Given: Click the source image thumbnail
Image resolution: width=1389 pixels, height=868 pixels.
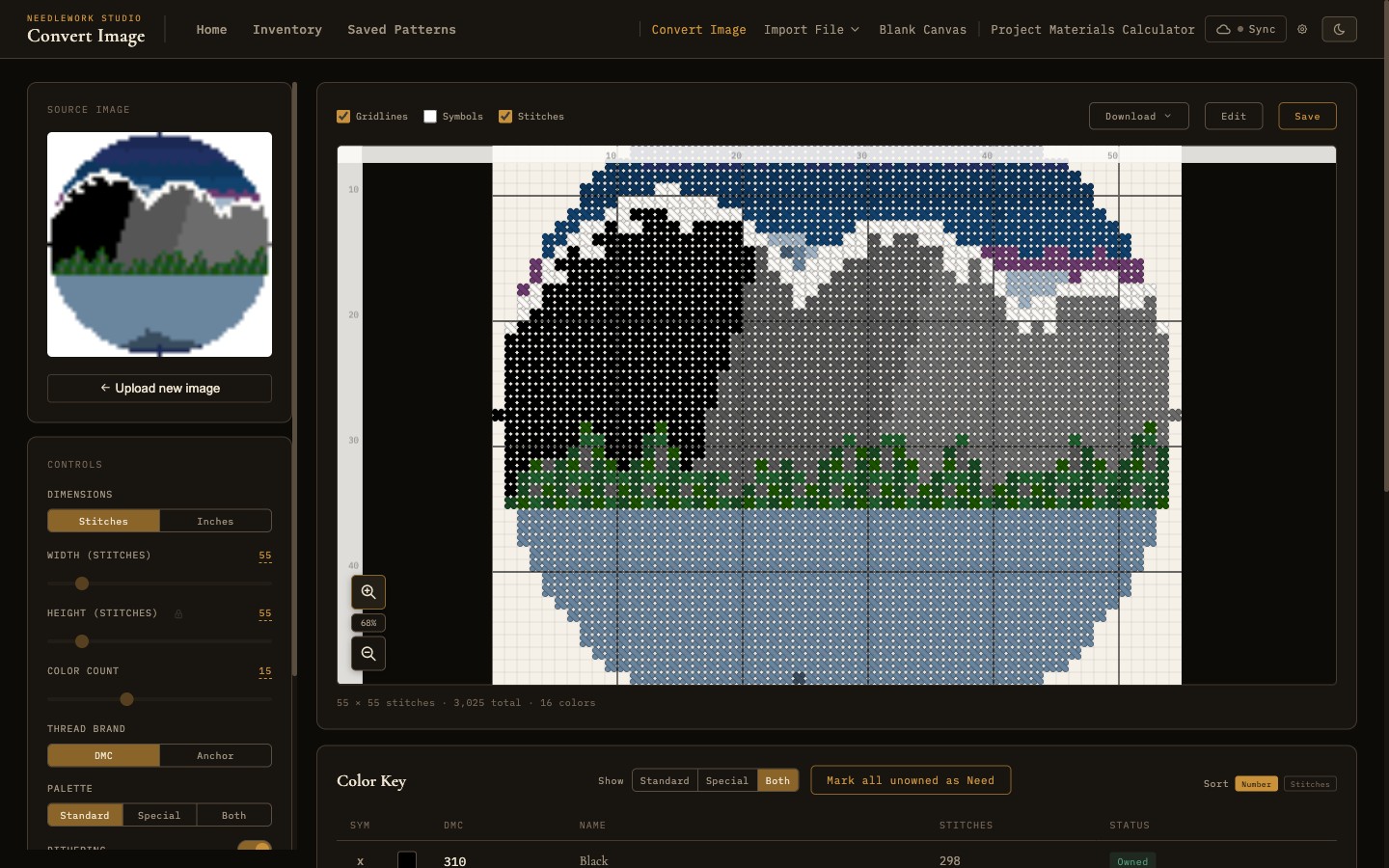Looking at the screenshot, I should (159, 244).
